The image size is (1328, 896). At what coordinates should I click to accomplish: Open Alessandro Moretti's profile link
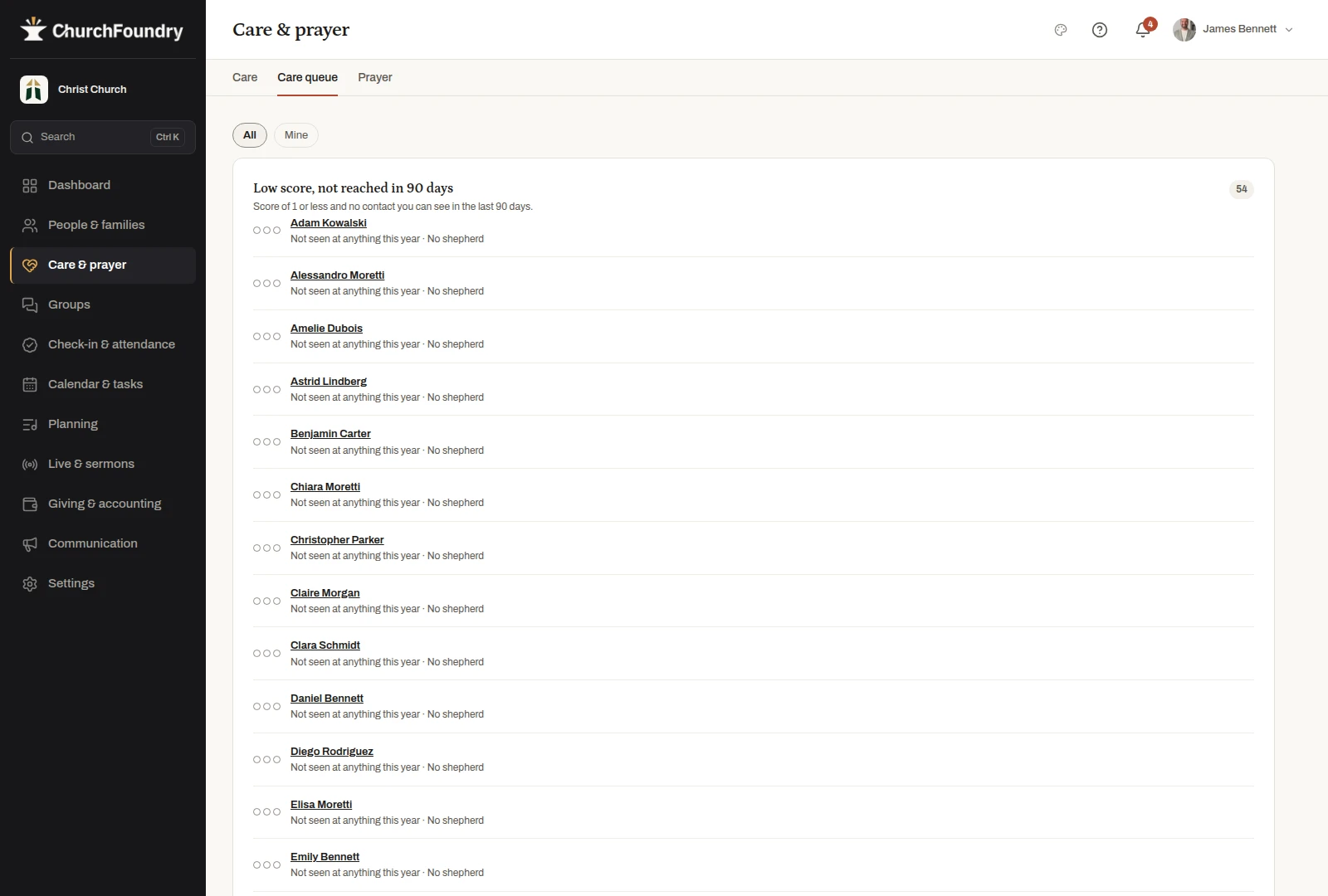click(x=338, y=275)
